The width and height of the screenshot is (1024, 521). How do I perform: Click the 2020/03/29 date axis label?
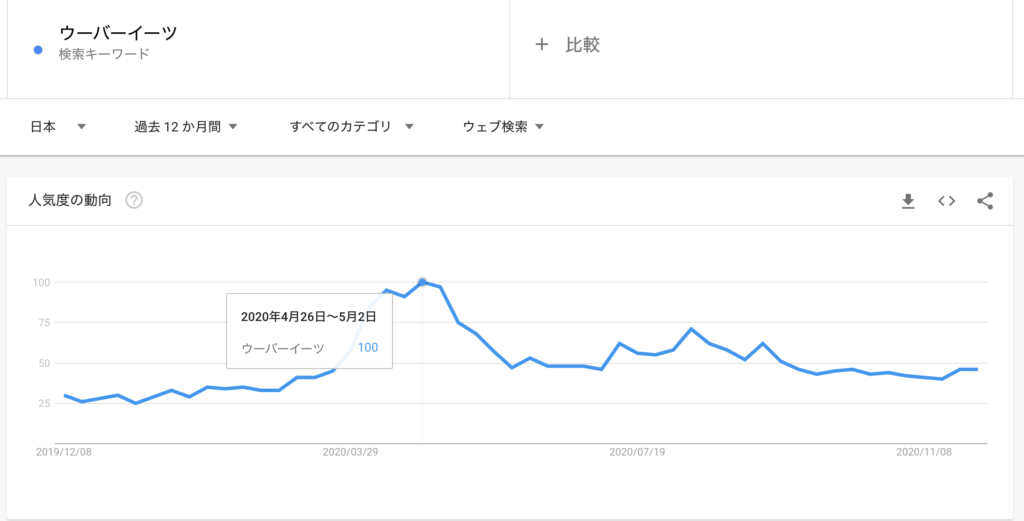coord(350,452)
